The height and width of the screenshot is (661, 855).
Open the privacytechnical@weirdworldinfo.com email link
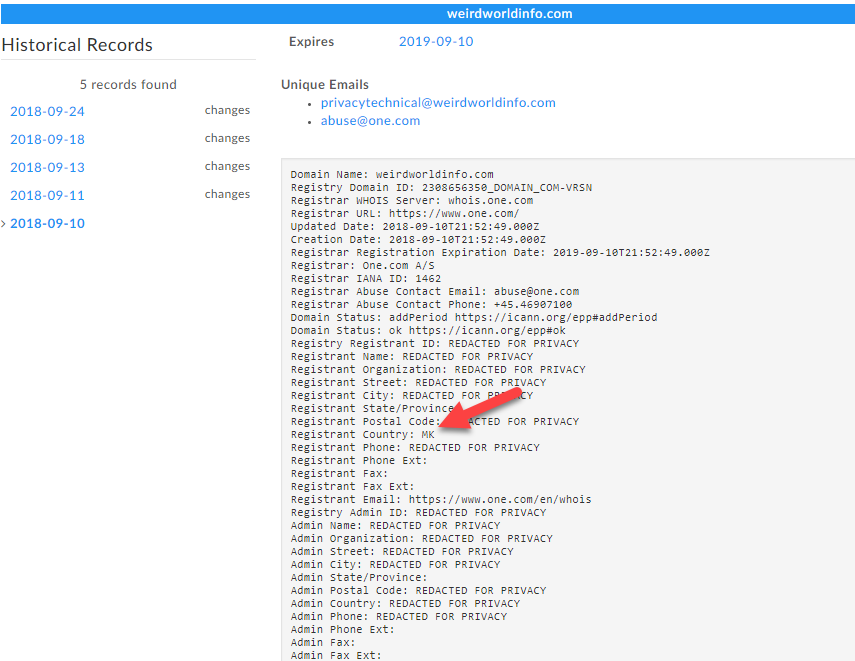438,103
